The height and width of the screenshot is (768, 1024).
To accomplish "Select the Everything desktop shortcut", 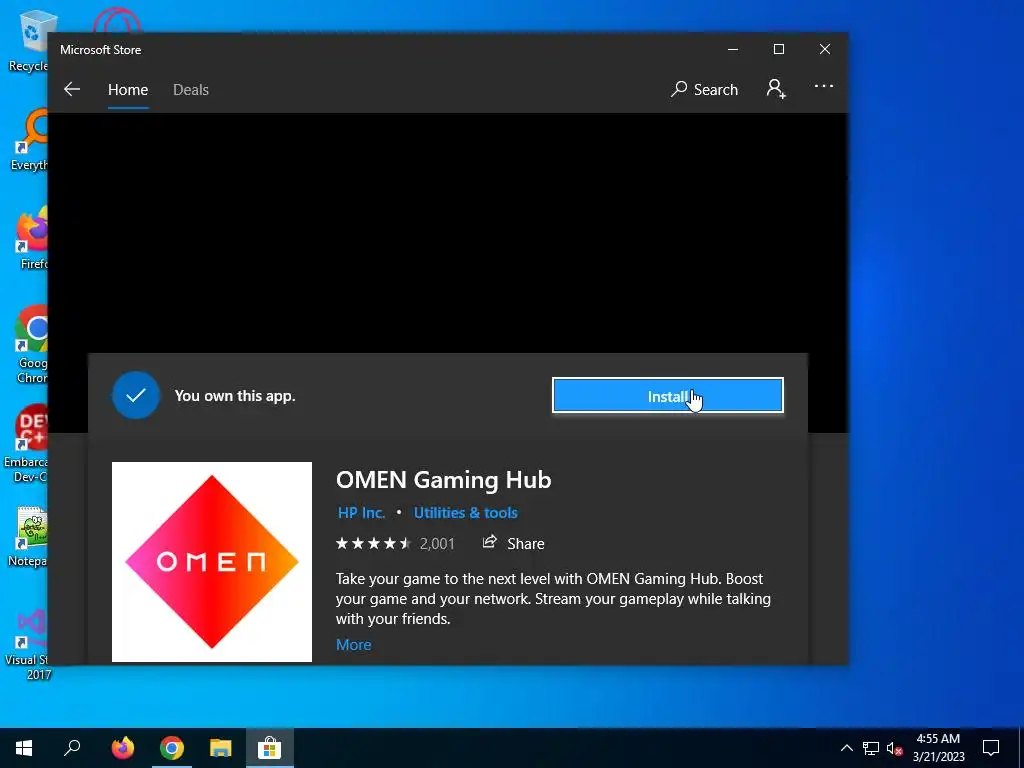I will [29, 140].
